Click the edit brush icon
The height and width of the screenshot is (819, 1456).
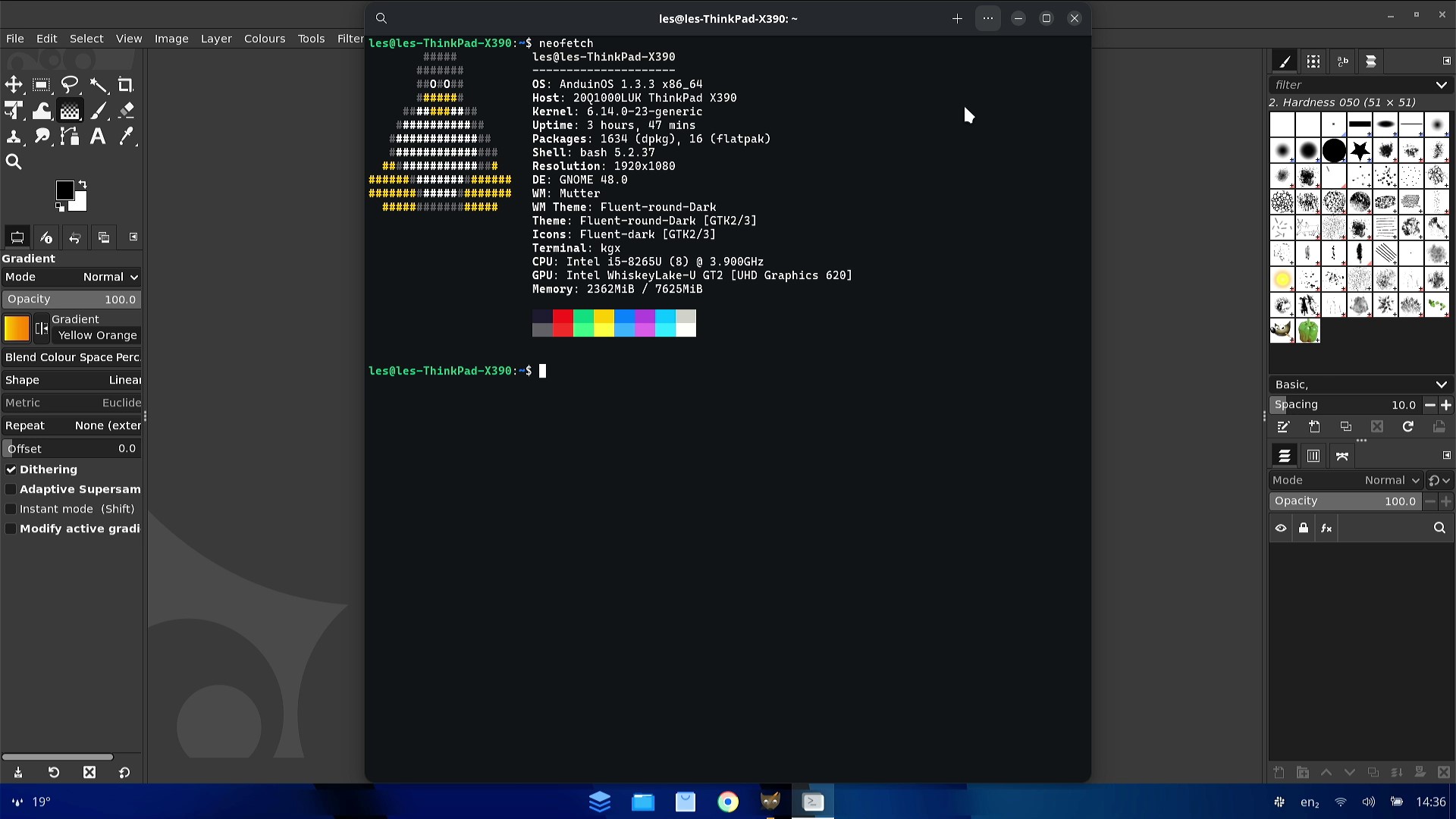pyautogui.click(x=1283, y=427)
